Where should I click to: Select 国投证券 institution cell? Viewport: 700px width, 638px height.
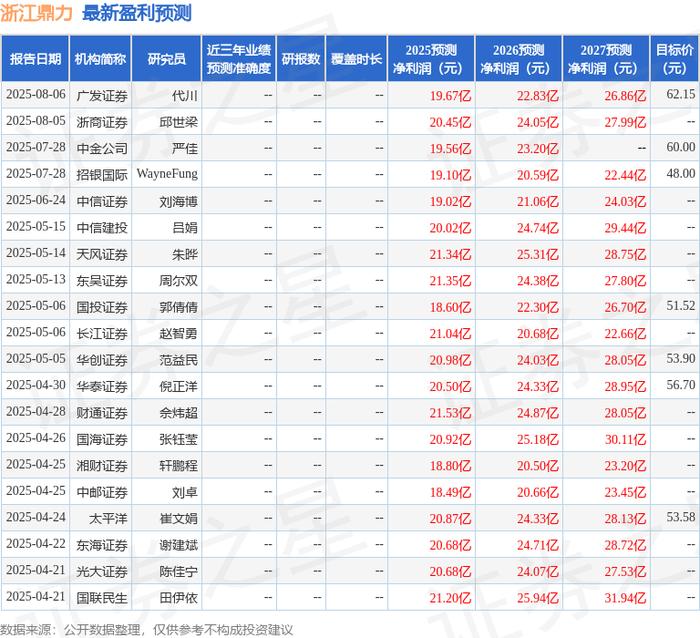click(x=102, y=307)
